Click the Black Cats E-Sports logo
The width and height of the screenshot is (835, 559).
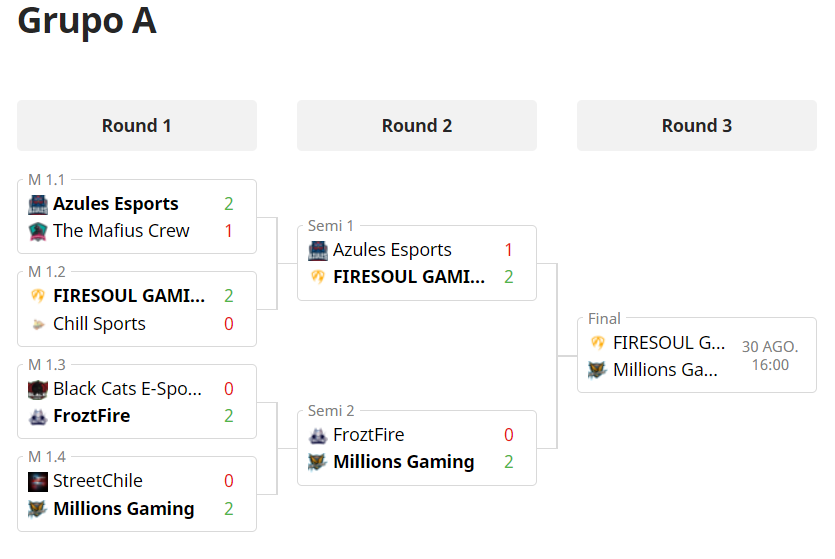(x=38, y=389)
